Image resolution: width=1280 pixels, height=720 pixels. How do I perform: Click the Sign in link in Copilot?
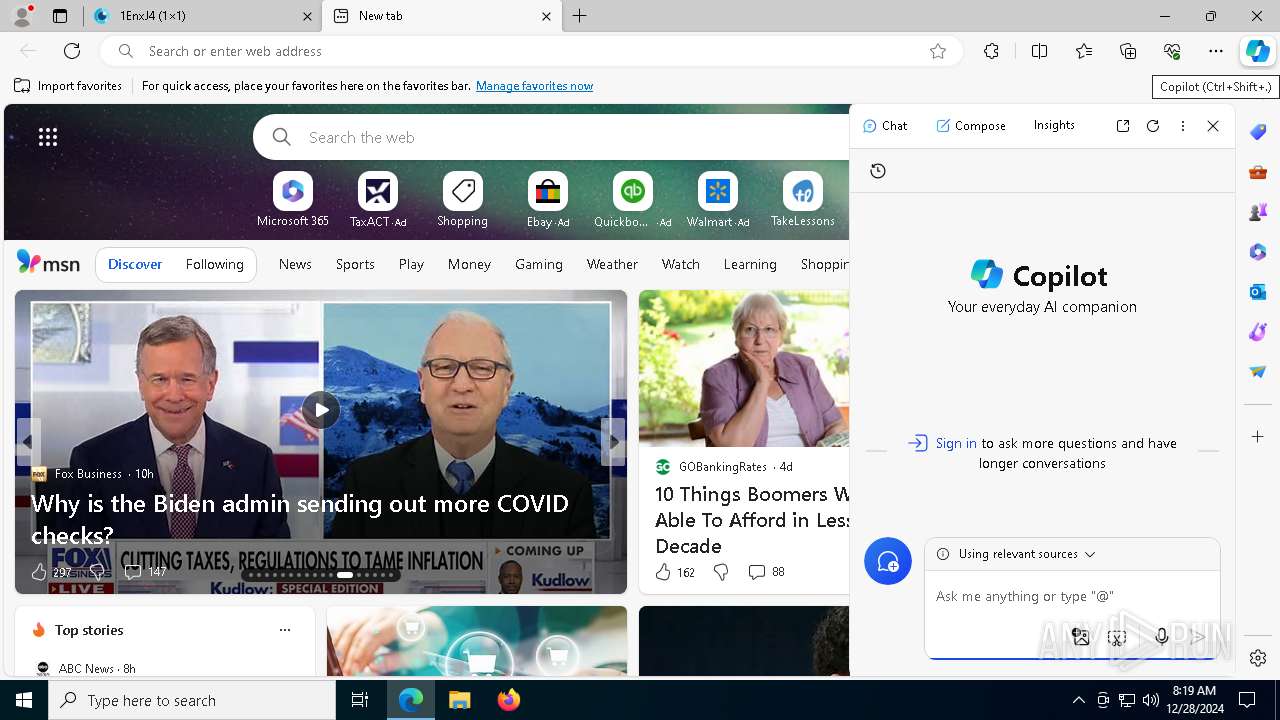point(956,443)
